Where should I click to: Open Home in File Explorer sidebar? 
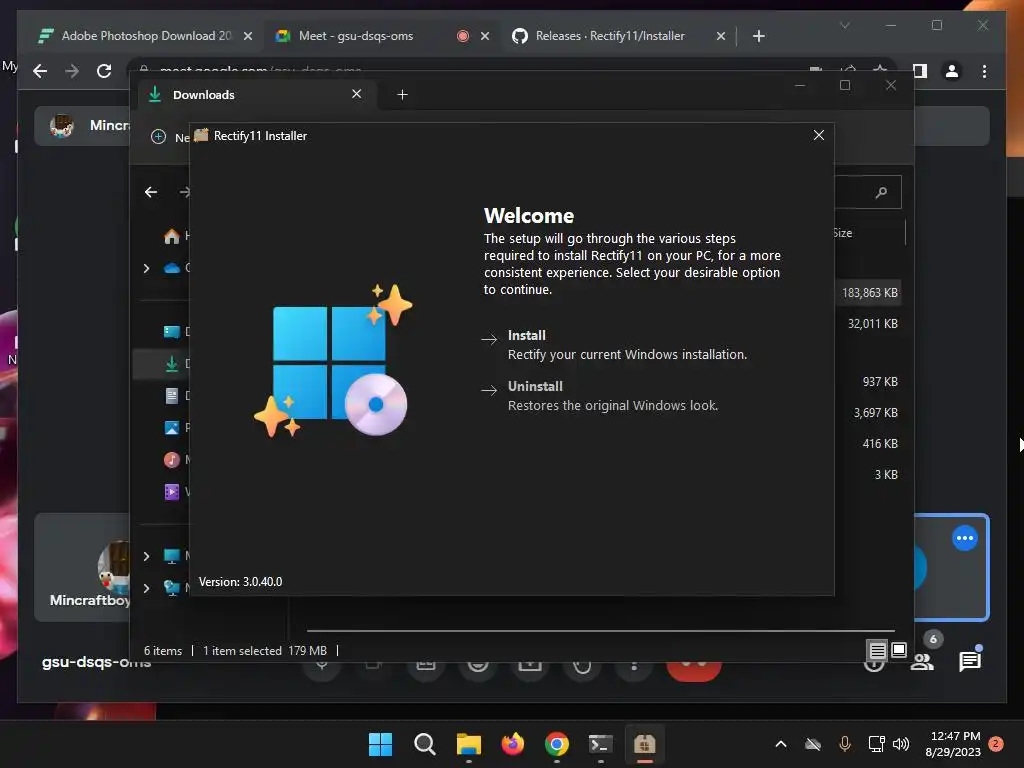pyautogui.click(x=172, y=236)
